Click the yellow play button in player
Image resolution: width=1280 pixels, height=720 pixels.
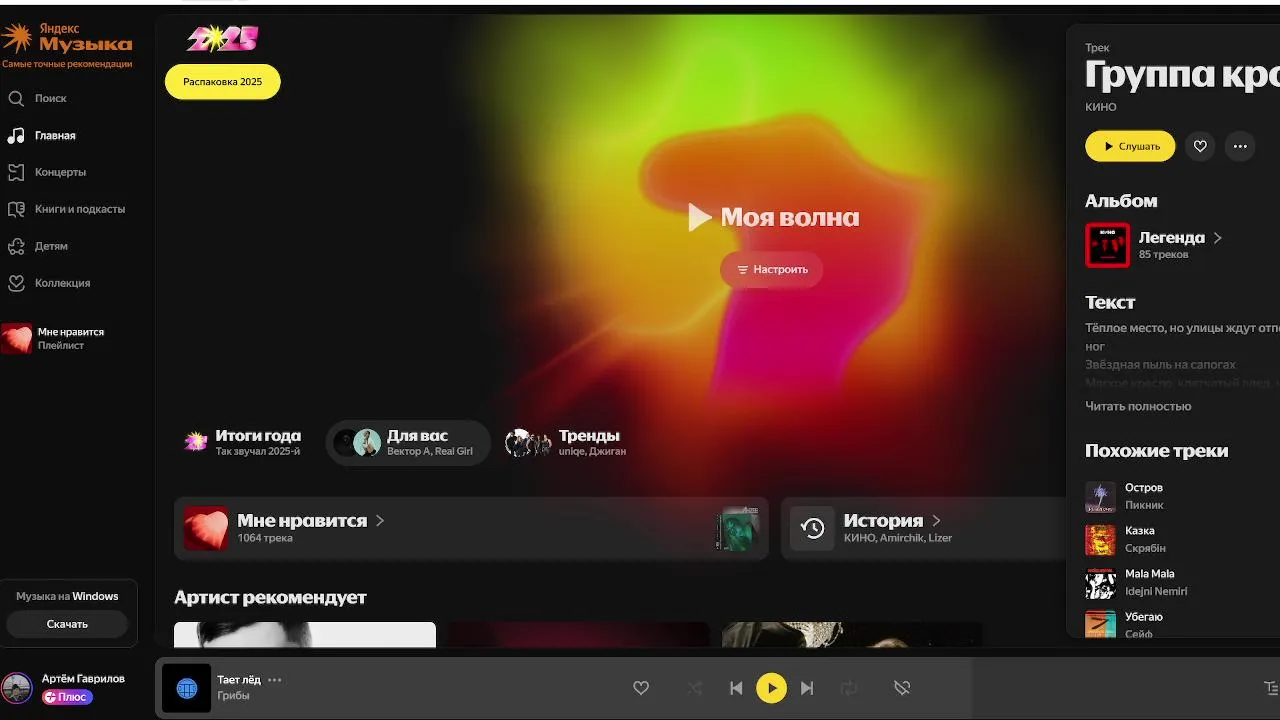point(771,688)
